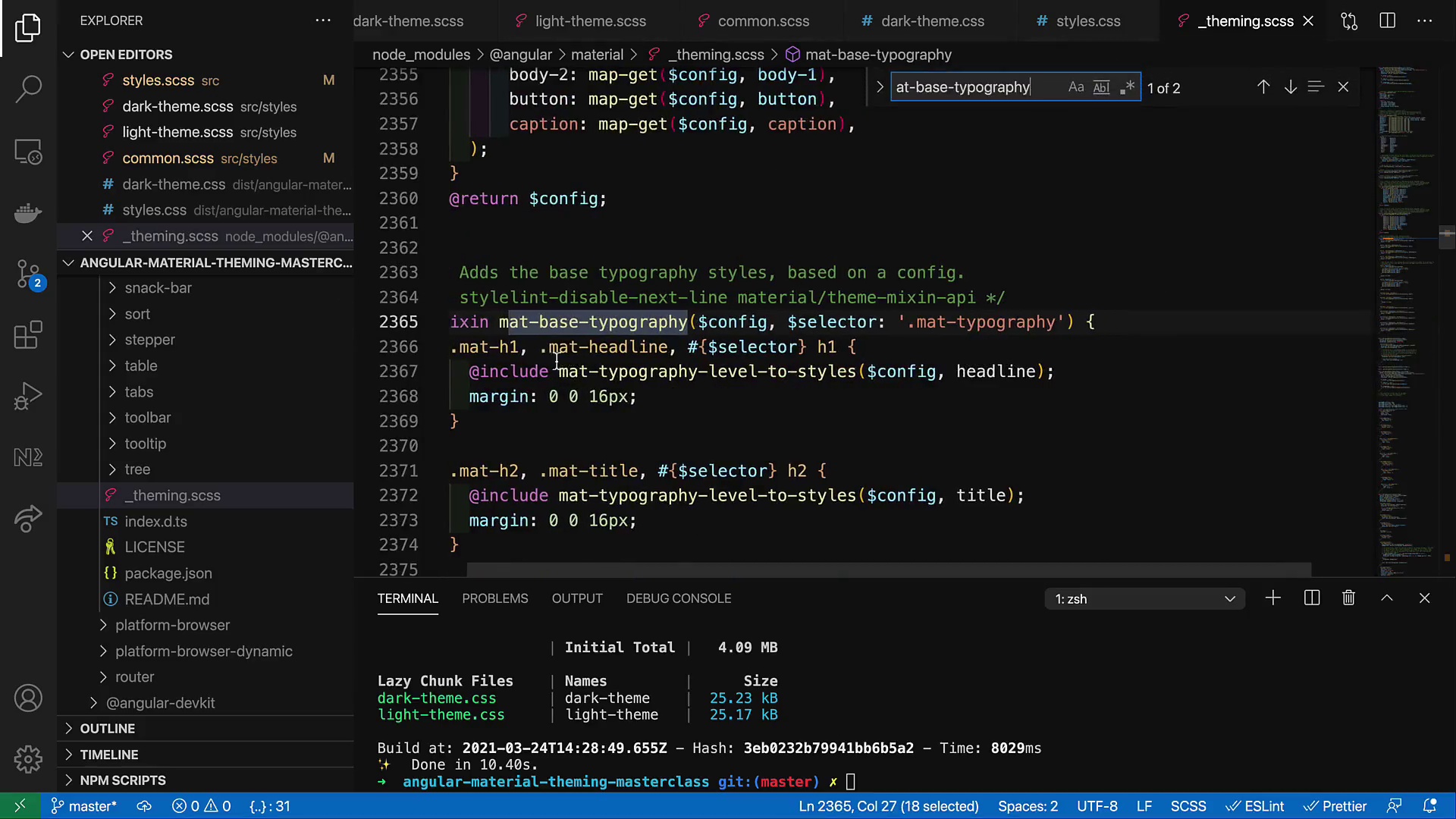
Task: Close the _theming.scss editor tab
Action: pos(1308,21)
